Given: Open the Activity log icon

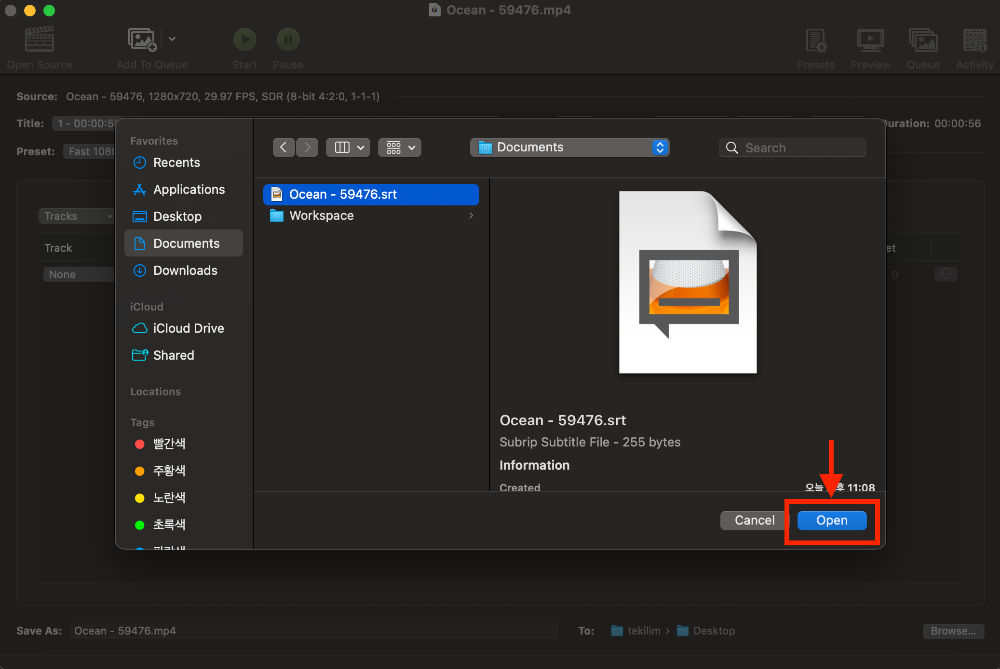Looking at the screenshot, I should (x=974, y=40).
